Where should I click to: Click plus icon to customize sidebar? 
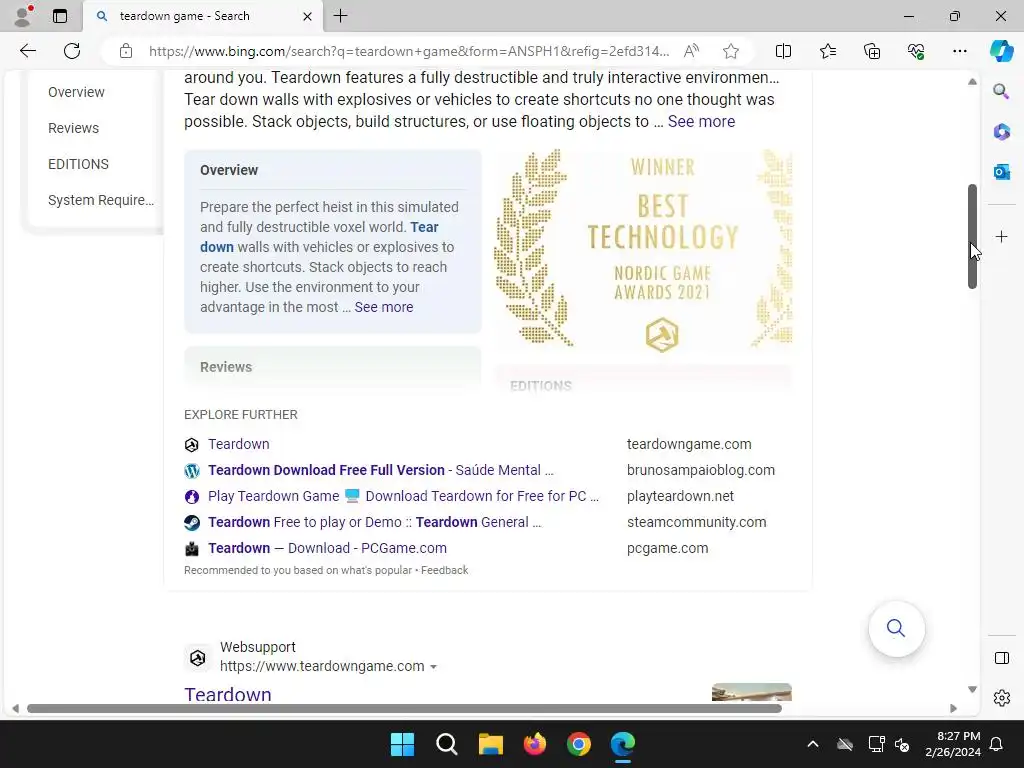1001,236
